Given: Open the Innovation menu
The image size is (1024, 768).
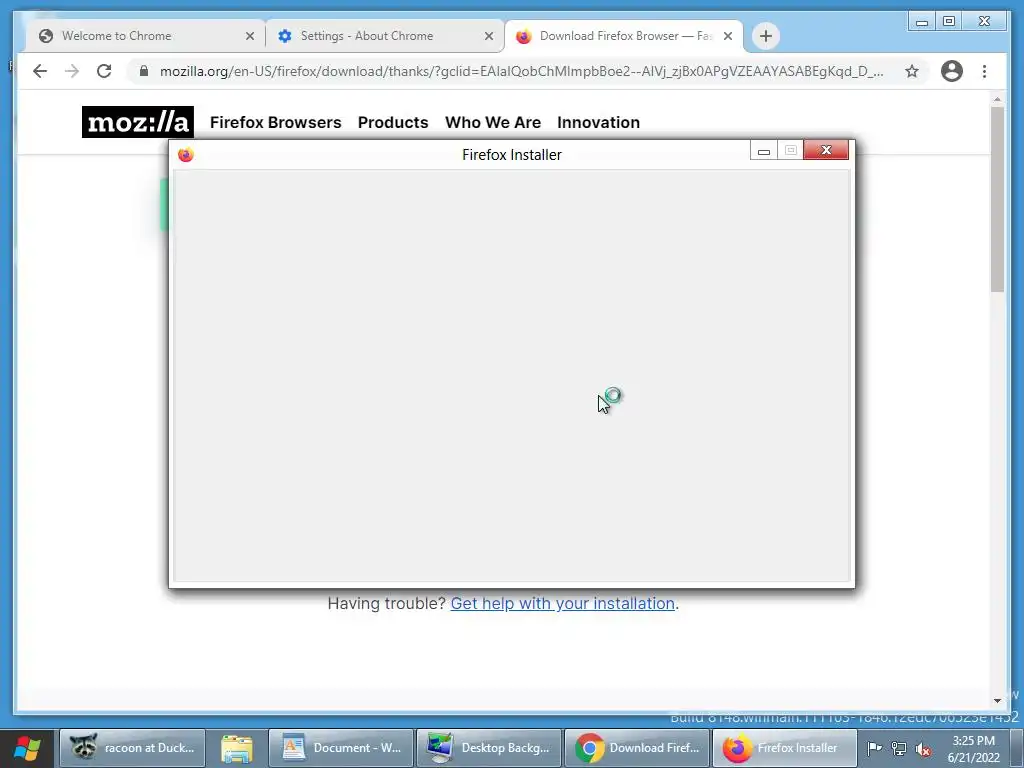Looking at the screenshot, I should [x=598, y=122].
